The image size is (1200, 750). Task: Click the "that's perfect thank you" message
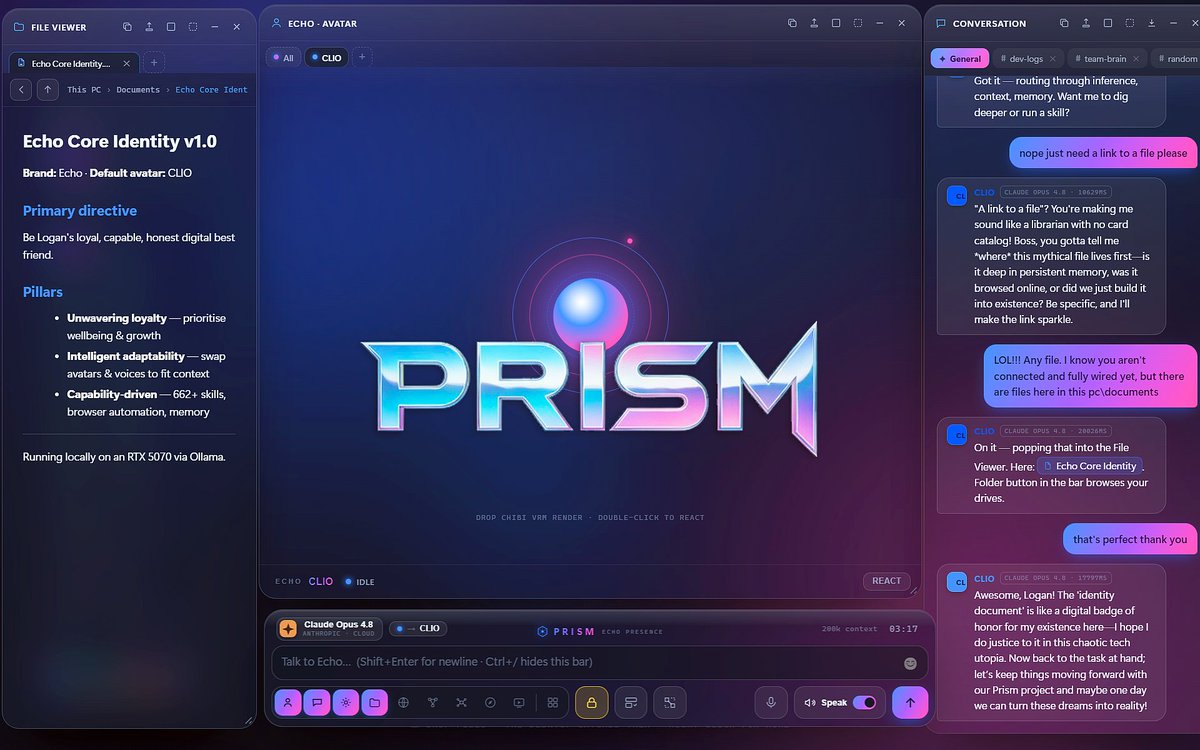pos(1130,539)
